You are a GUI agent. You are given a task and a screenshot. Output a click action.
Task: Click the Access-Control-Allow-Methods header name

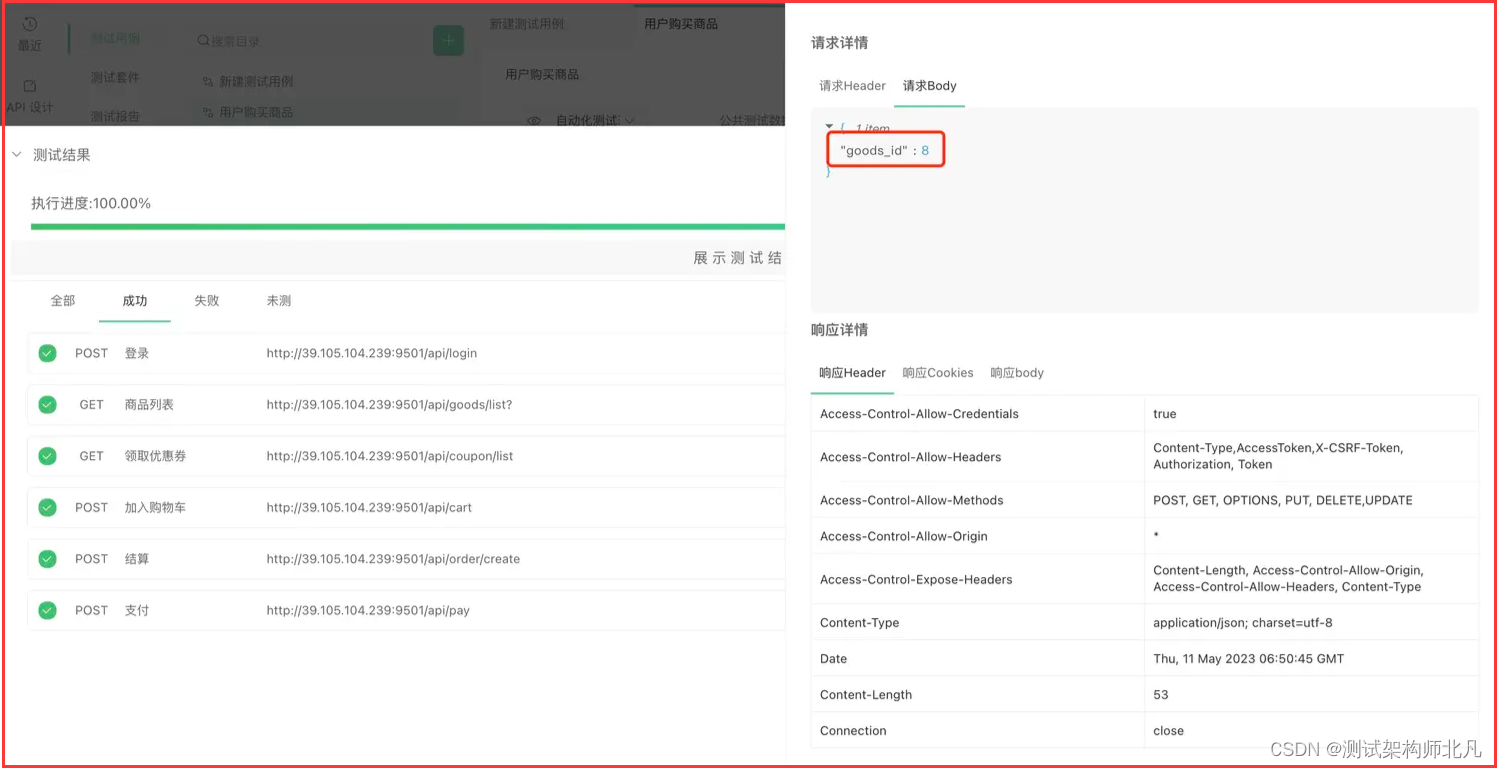click(911, 500)
